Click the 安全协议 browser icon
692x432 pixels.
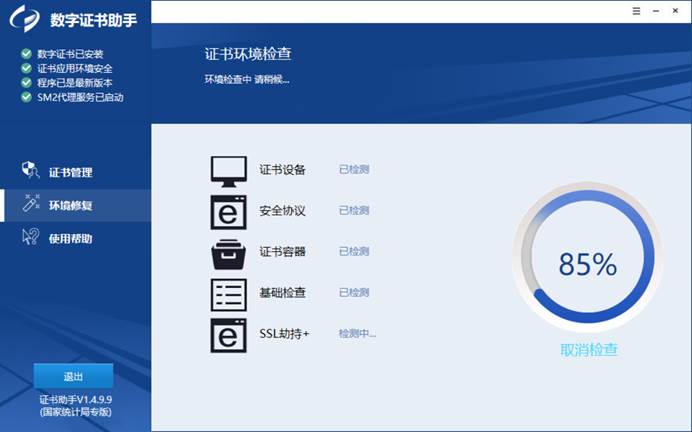click(228, 211)
